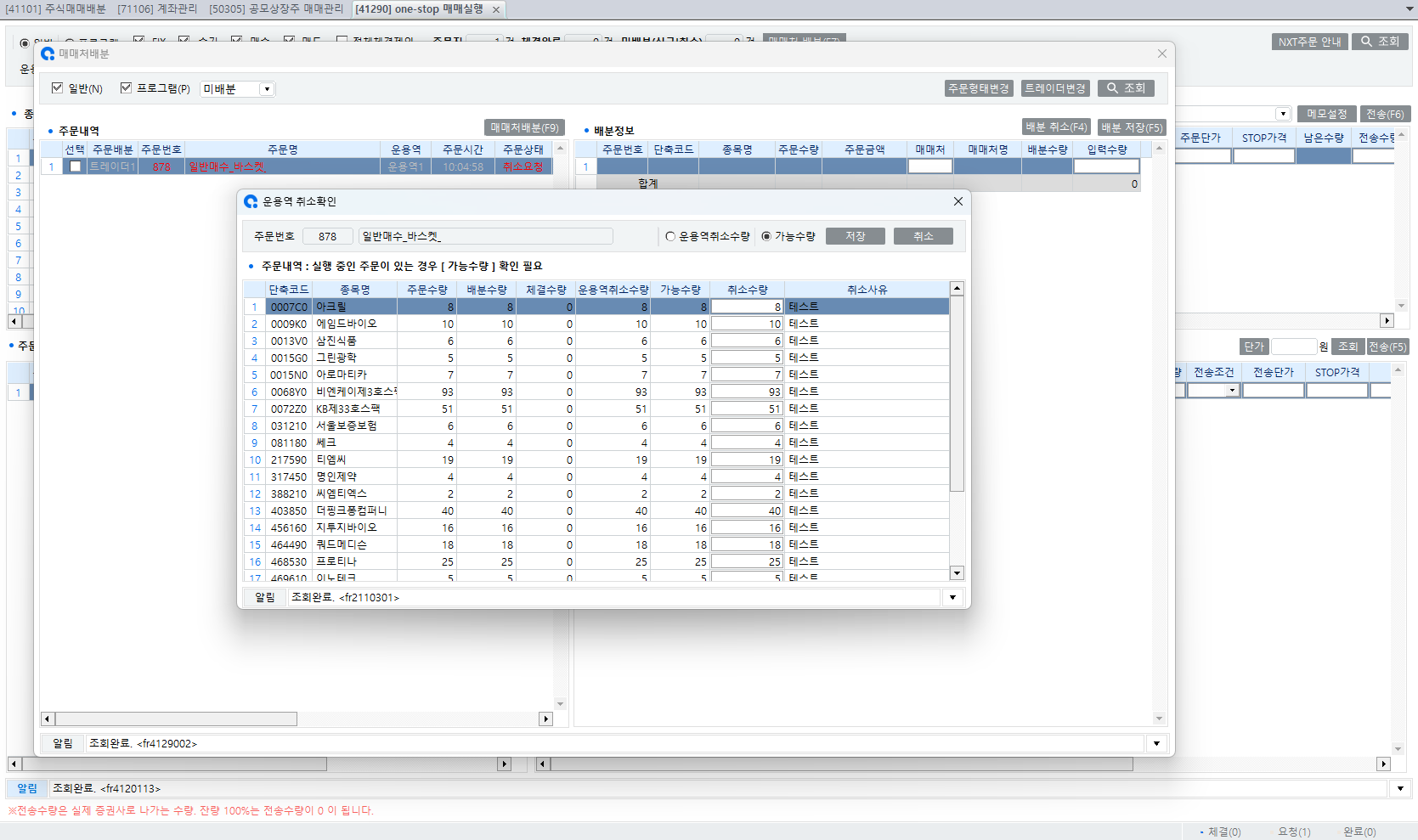The image size is (1418, 840).
Task: Click the 전송(F5) button
Action: point(1387,347)
